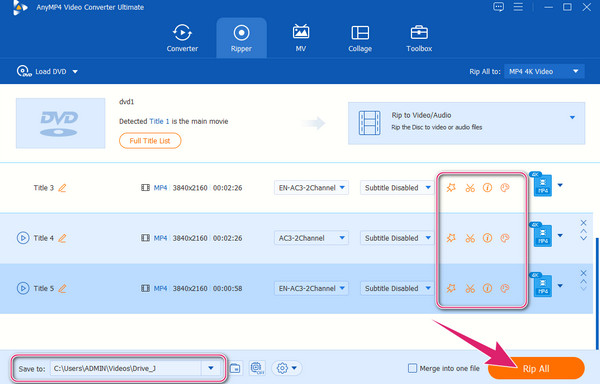Open the Toolbox tab
600x384 pixels.
[419, 38]
